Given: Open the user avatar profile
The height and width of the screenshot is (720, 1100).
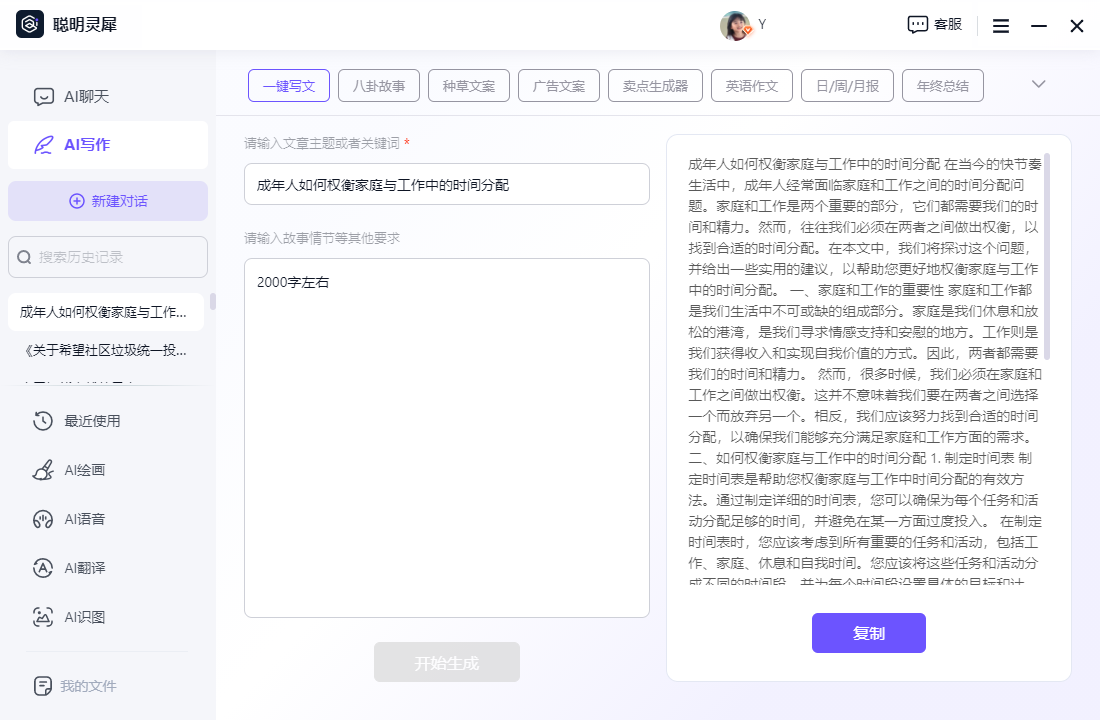Looking at the screenshot, I should [735, 25].
